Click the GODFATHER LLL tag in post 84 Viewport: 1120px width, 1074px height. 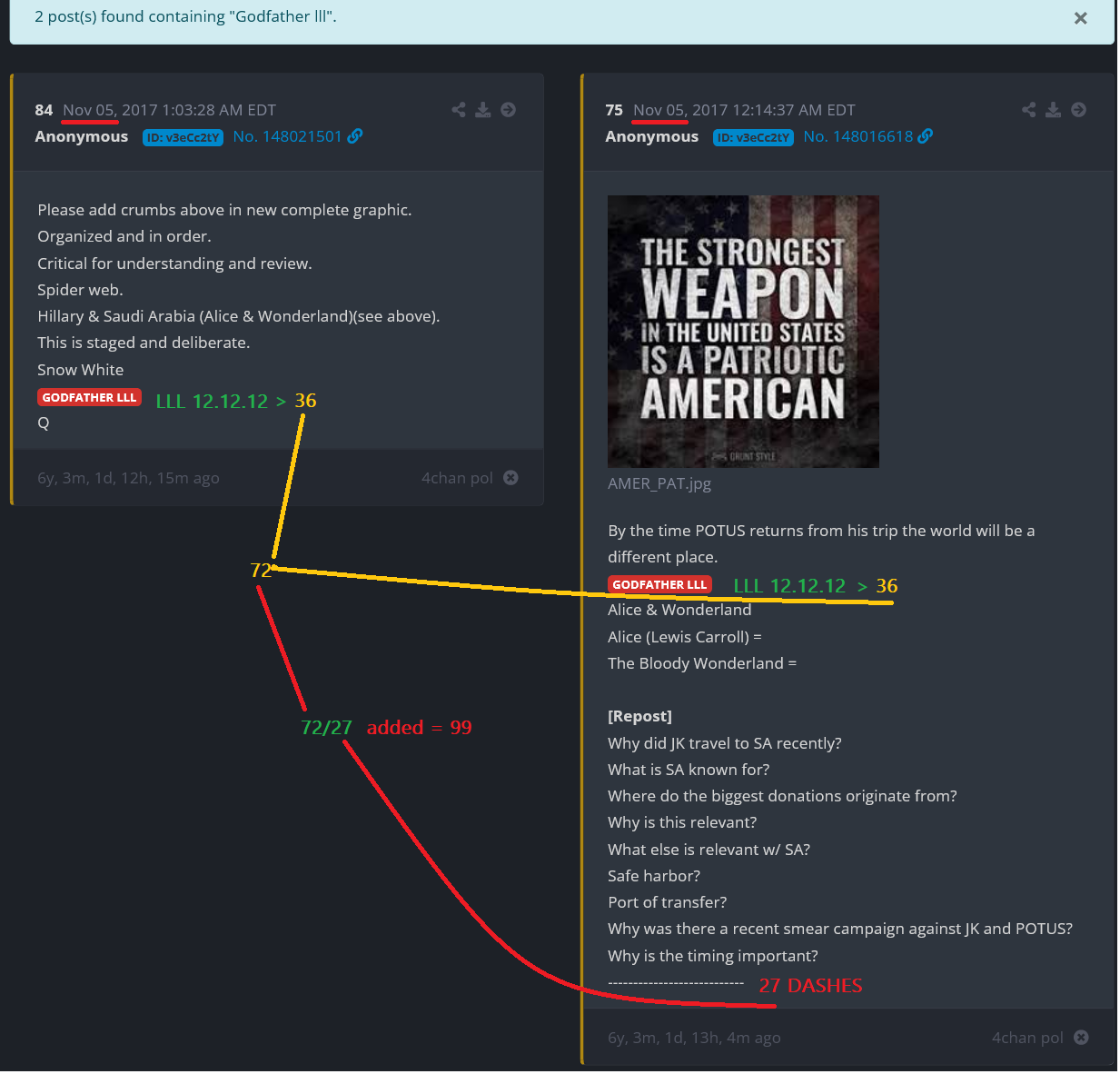coord(89,398)
